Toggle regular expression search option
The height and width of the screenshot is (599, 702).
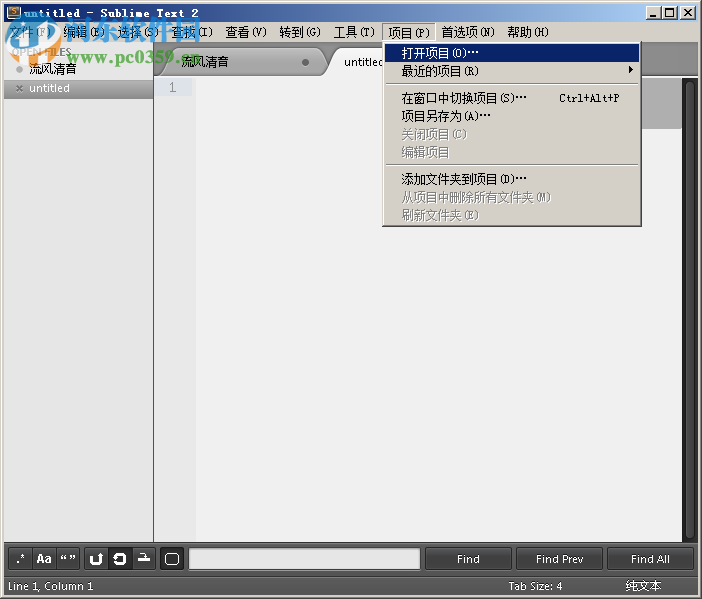(x=20, y=559)
